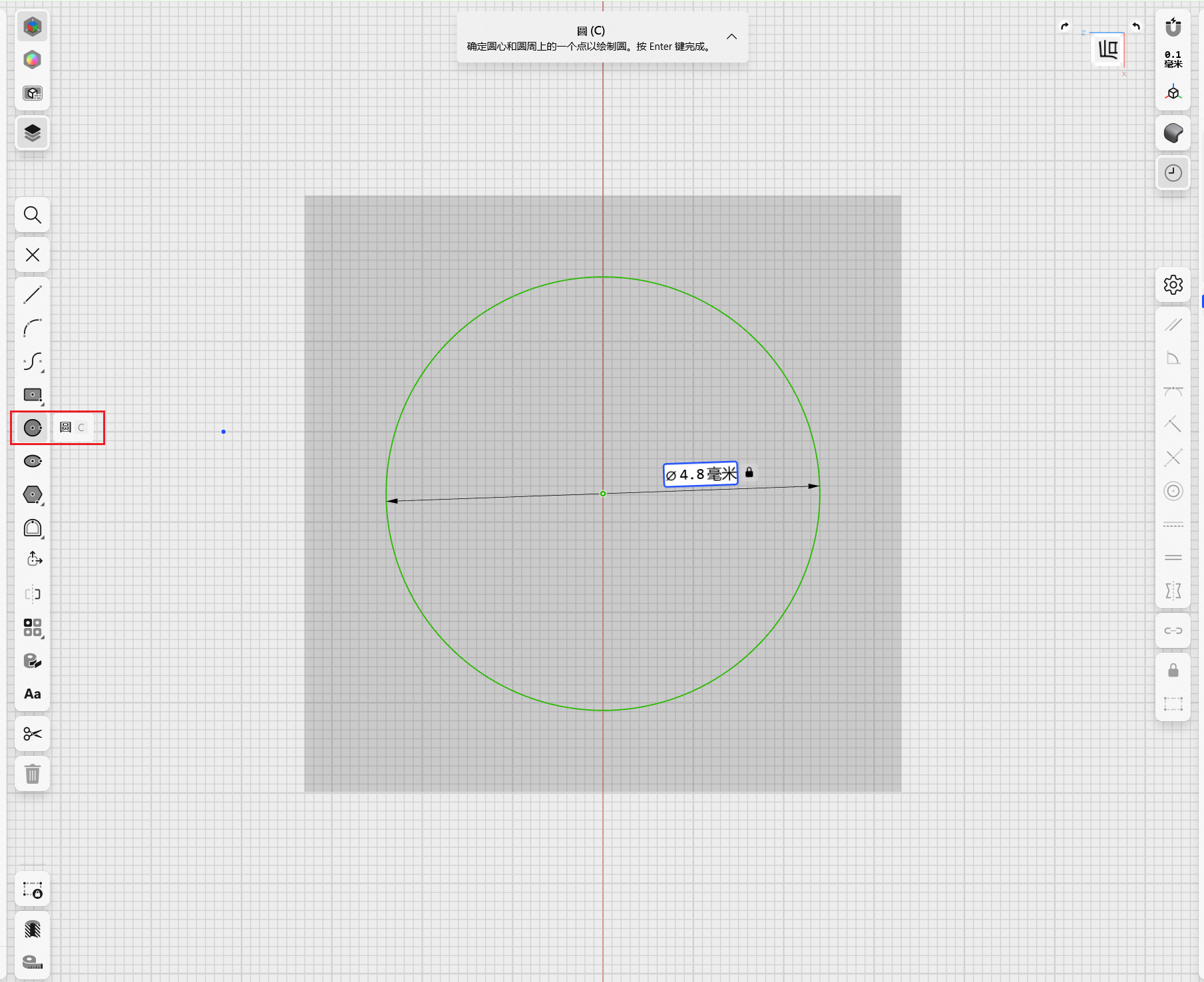Viewport: 1204px width, 982px height.
Task: Apply the symmetric constraint
Action: [x=1173, y=591]
